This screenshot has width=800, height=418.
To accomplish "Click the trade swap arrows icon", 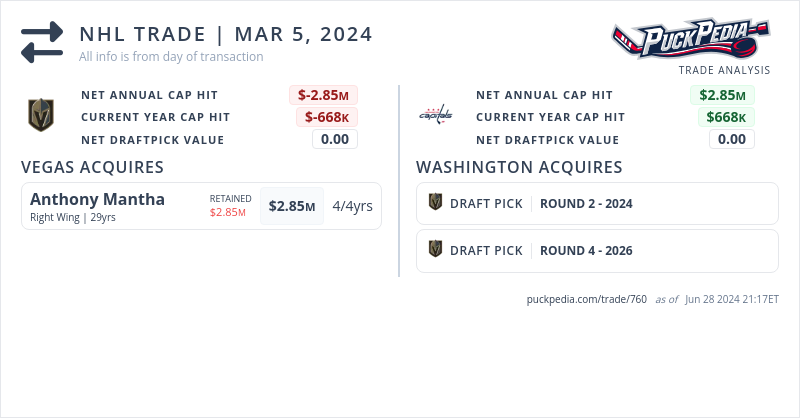I will pyautogui.click(x=42, y=43).
